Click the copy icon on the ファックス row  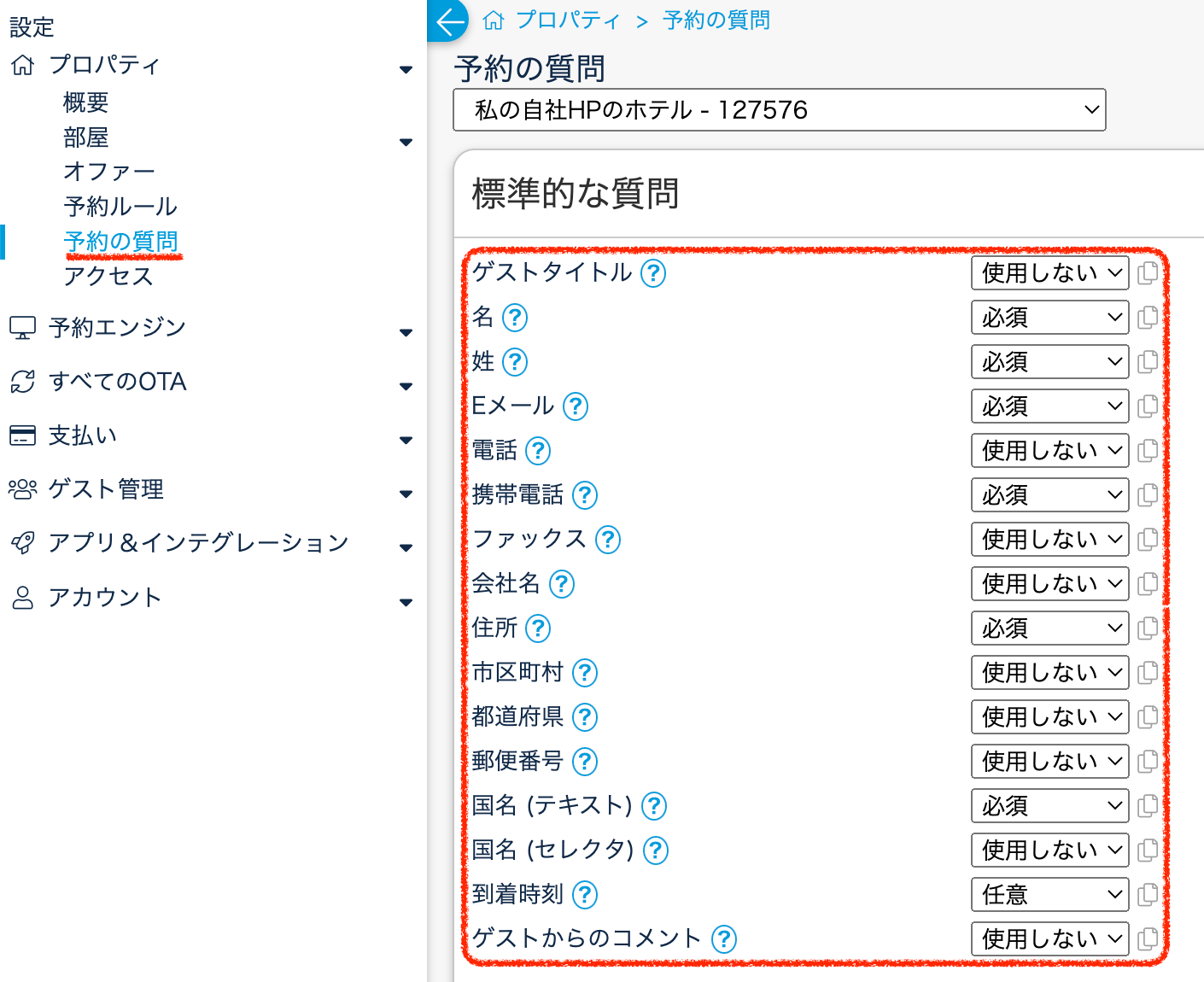[x=1148, y=540]
